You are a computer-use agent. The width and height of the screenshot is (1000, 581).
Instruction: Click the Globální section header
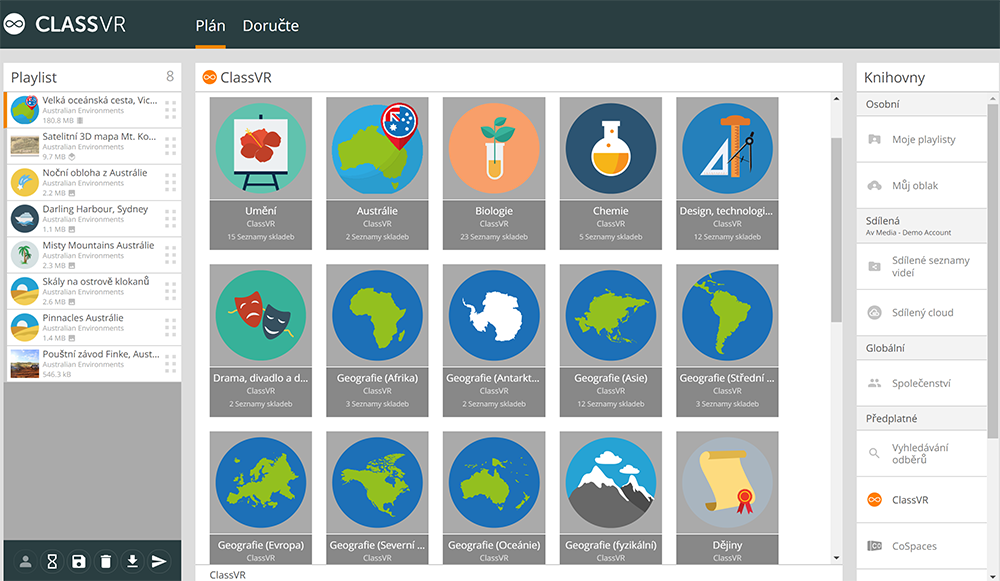pos(922,348)
